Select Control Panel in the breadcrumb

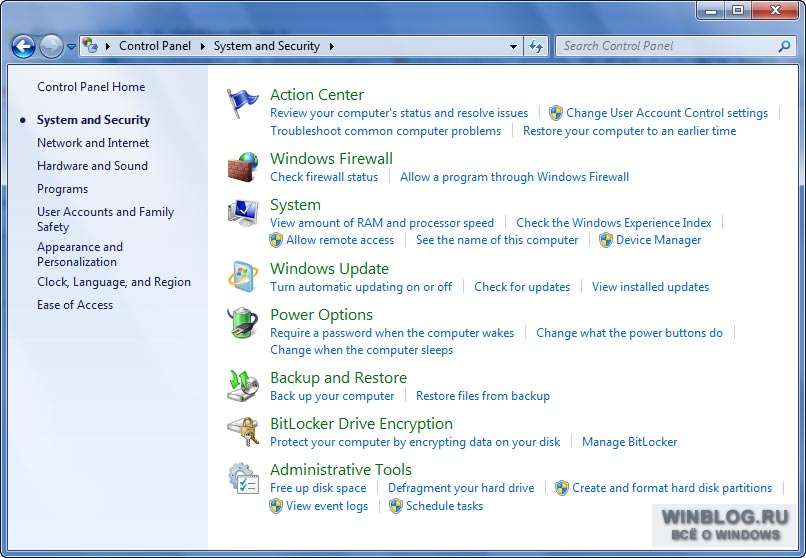click(x=155, y=46)
